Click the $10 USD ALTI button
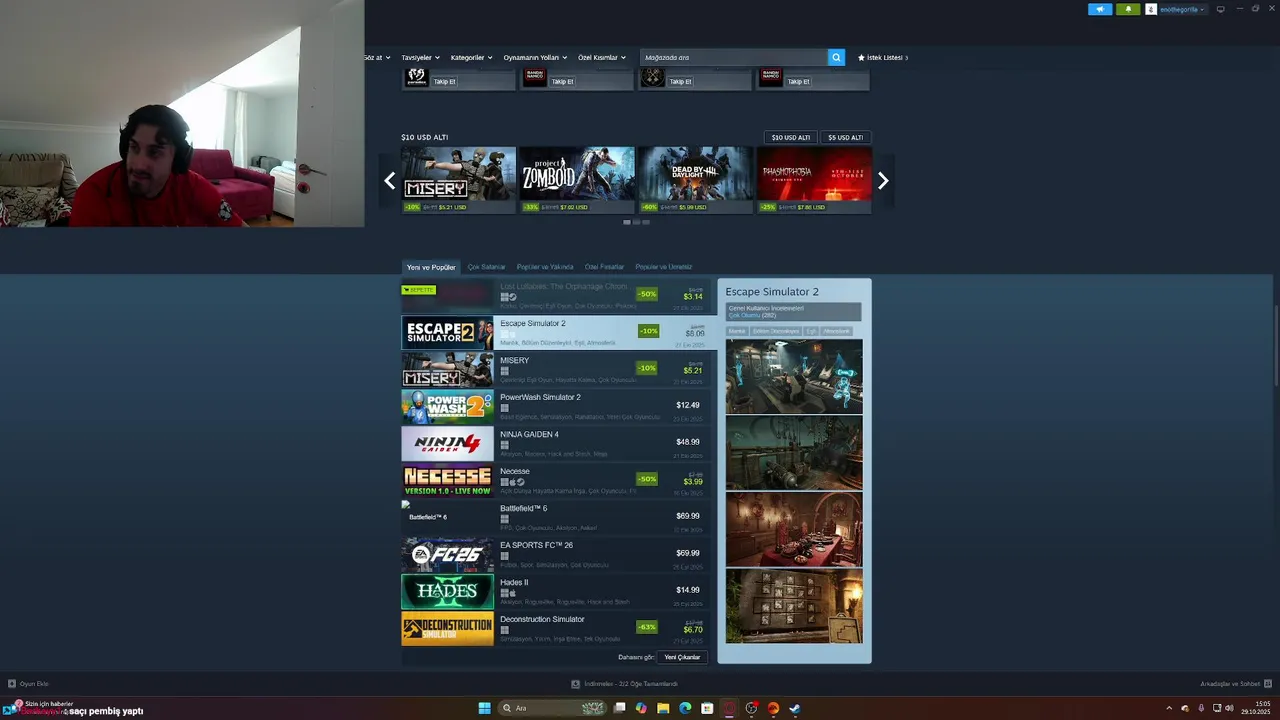 click(790, 137)
